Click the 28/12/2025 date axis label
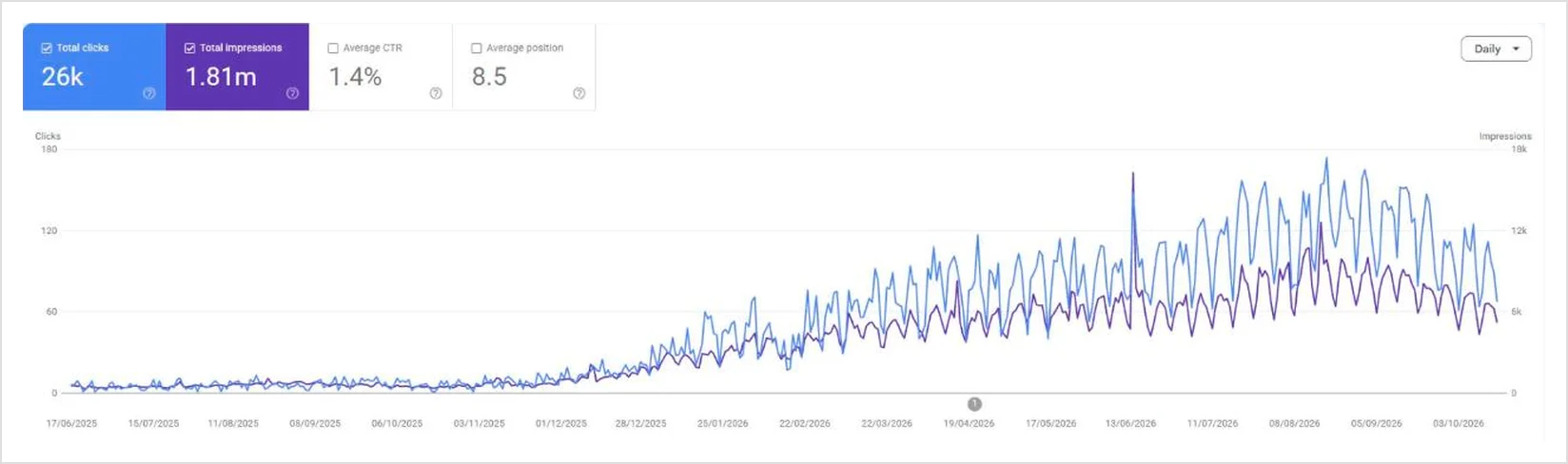The height and width of the screenshot is (464, 1568). (641, 424)
